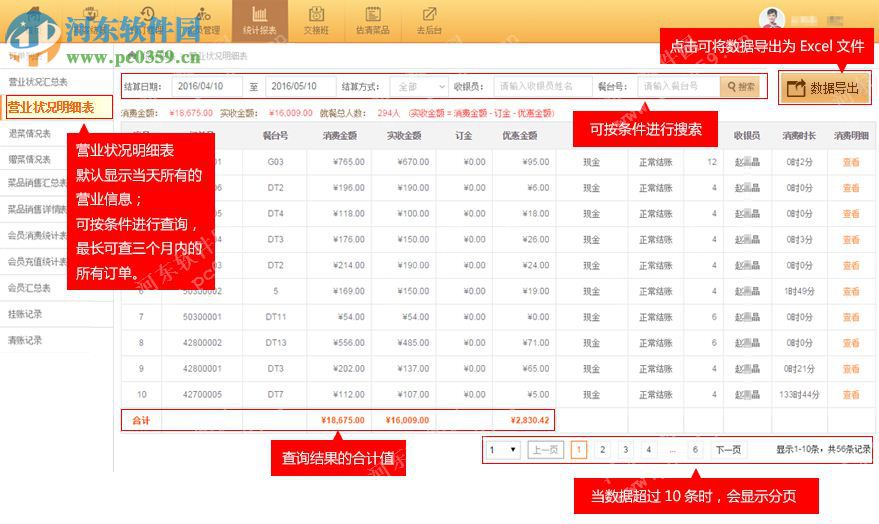Click order number 50300001 cell

pyautogui.click(x=202, y=317)
